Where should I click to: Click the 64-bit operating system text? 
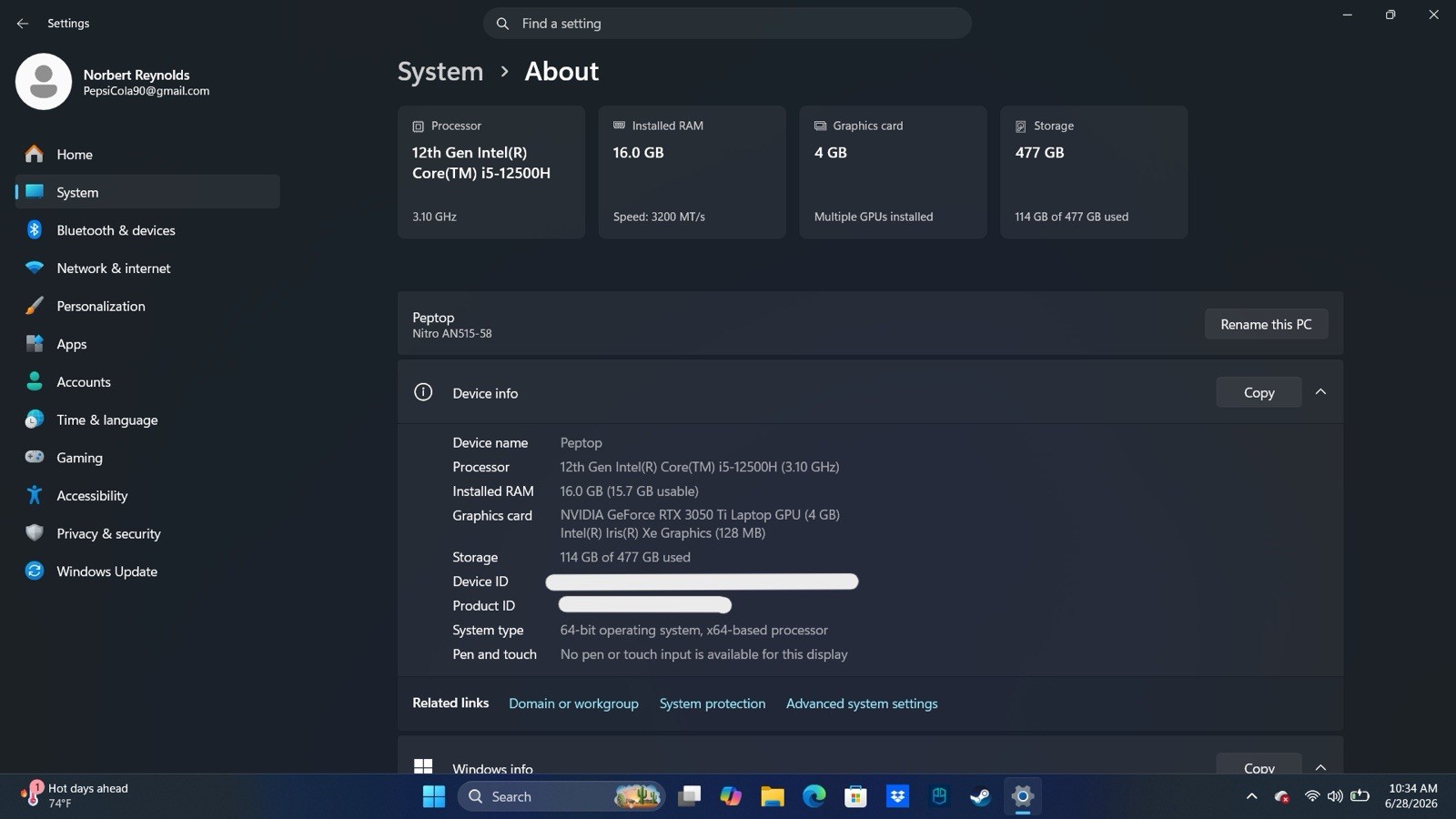(x=694, y=630)
